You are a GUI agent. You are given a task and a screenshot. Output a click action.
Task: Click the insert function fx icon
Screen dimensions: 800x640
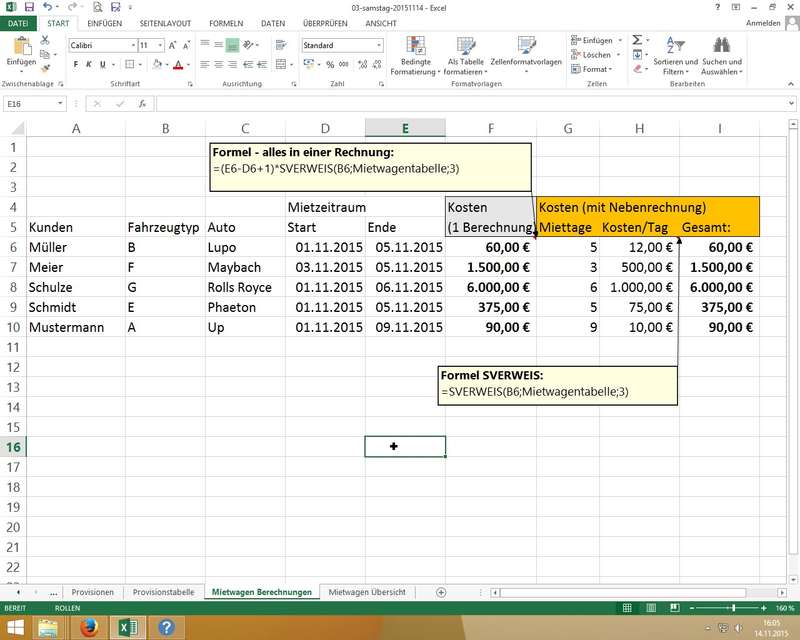141,104
